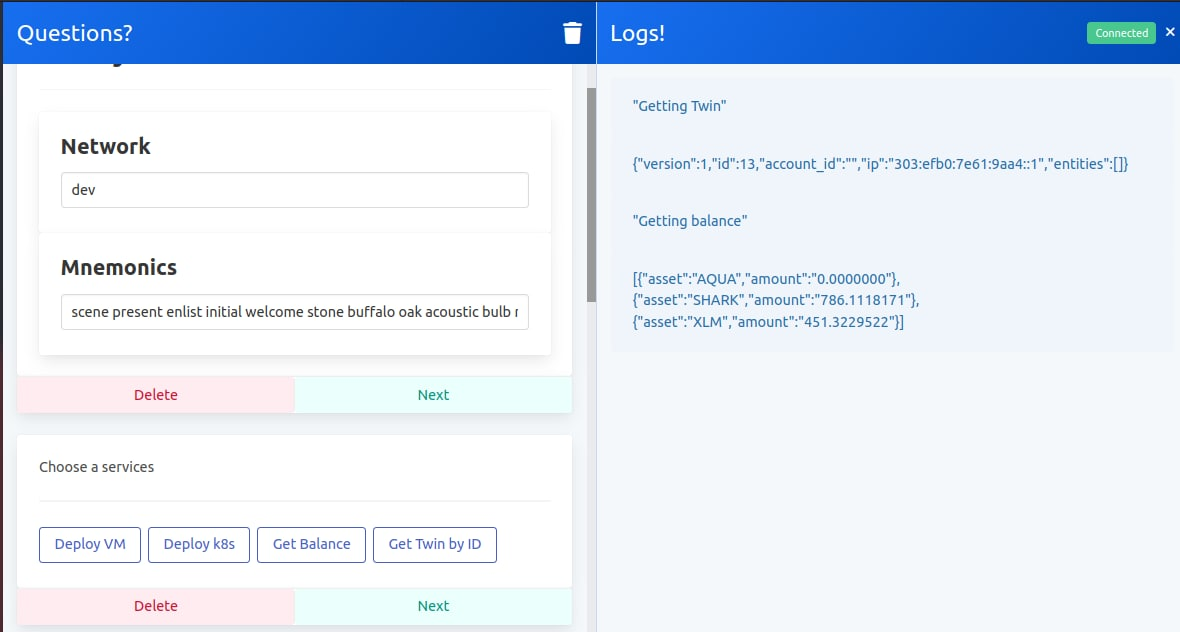Click Next under the Mnemonics form
Screen dimensions: 1180x632
click(x=433, y=394)
